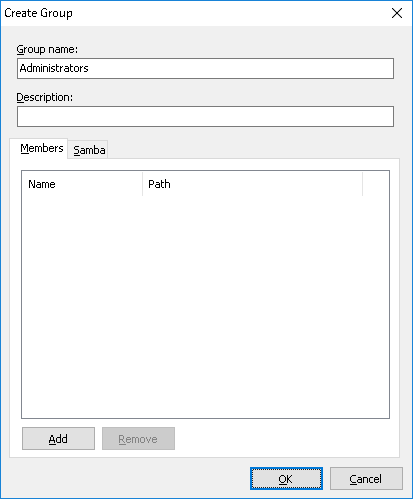Click the greyed-out Remove button

tap(138, 439)
